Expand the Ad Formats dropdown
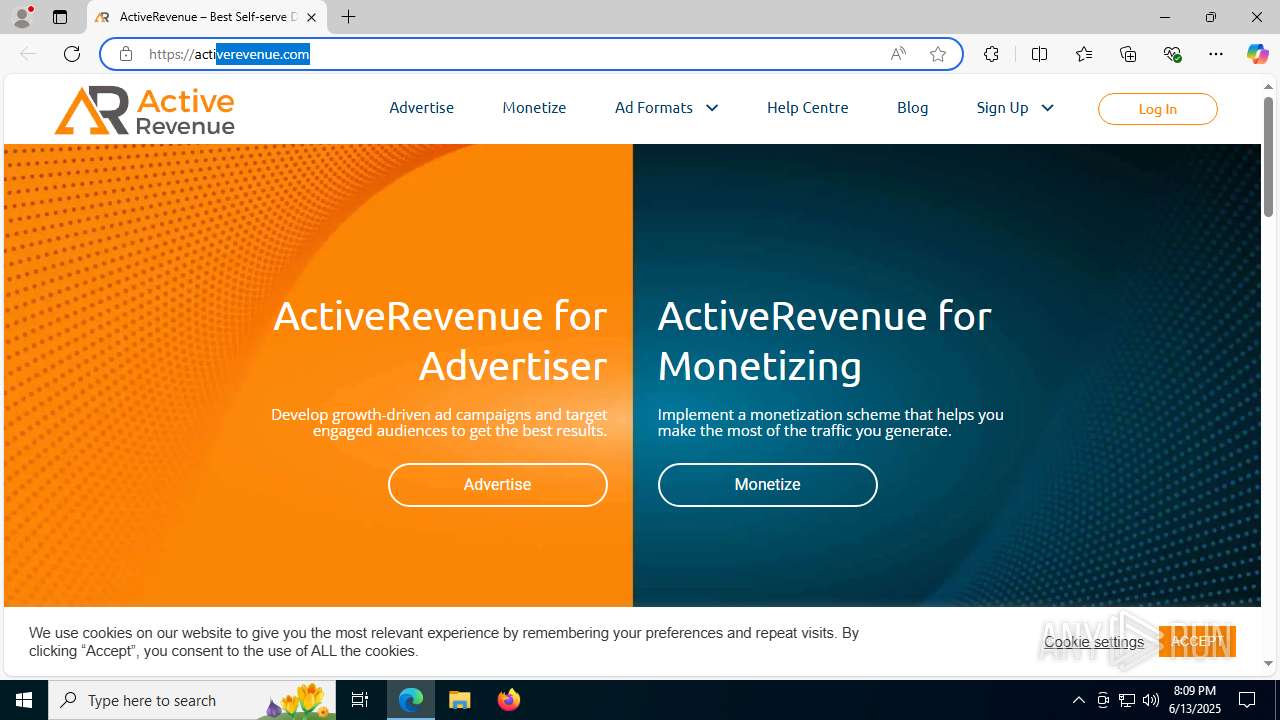This screenshot has height=720, width=1280. [666, 107]
